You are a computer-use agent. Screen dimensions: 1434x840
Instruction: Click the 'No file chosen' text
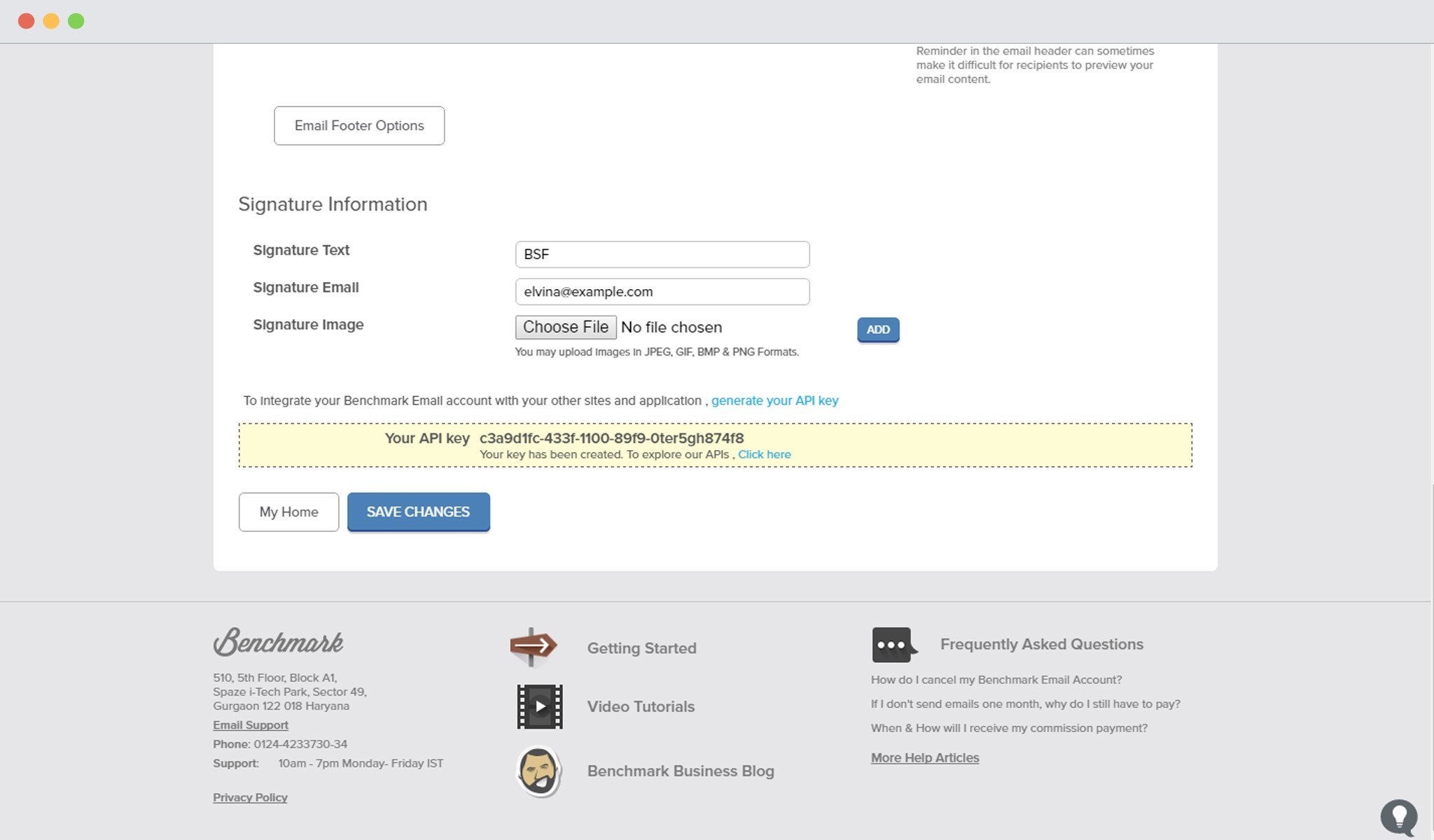(671, 328)
